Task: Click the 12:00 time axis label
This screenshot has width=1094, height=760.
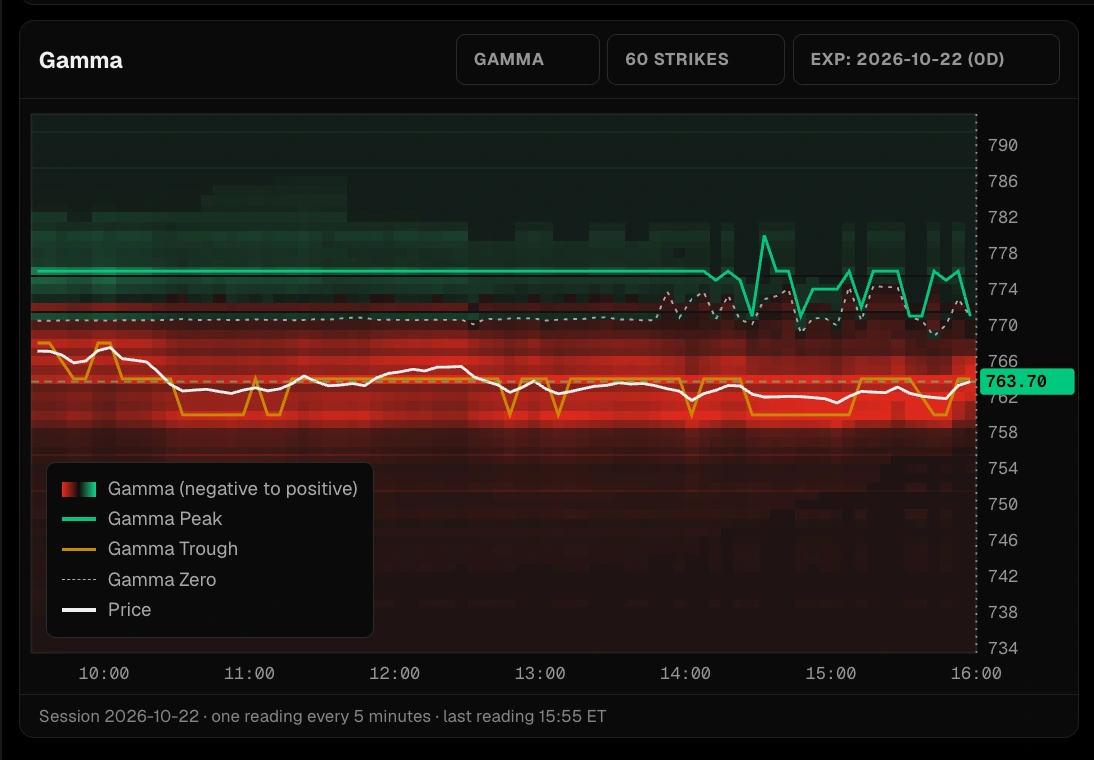Action: [395, 673]
